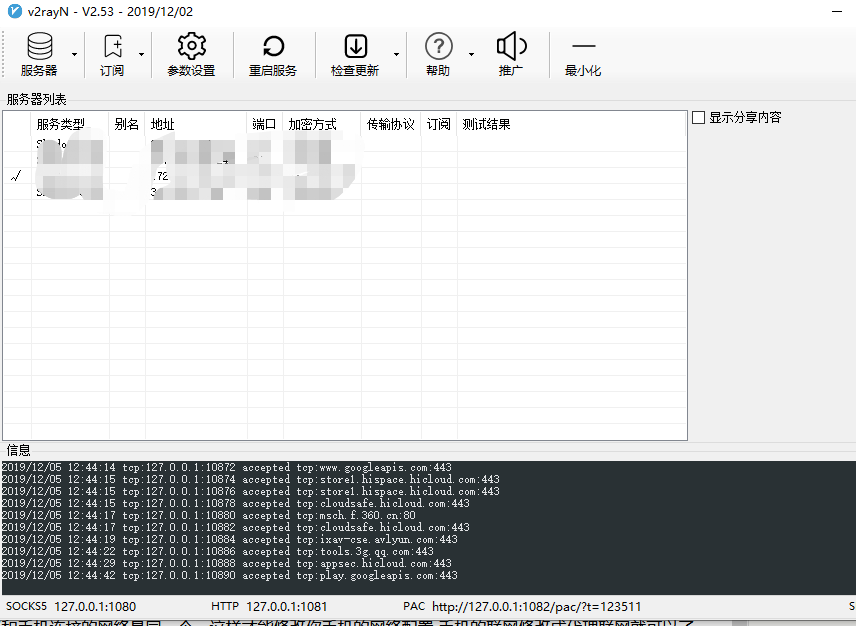
Task: Click the PAC URL in status bar
Action: coord(536,606)
